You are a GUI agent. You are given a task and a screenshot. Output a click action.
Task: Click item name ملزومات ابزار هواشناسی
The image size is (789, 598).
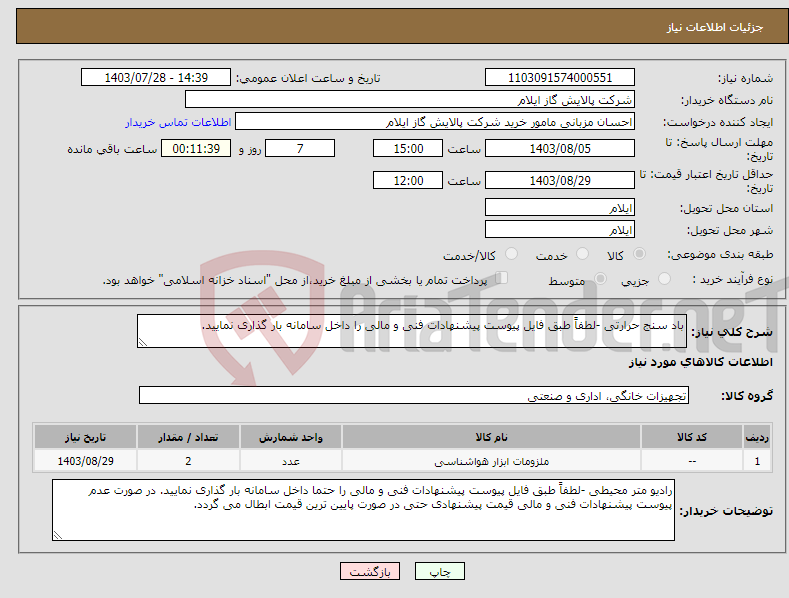(x=491, y=461)
